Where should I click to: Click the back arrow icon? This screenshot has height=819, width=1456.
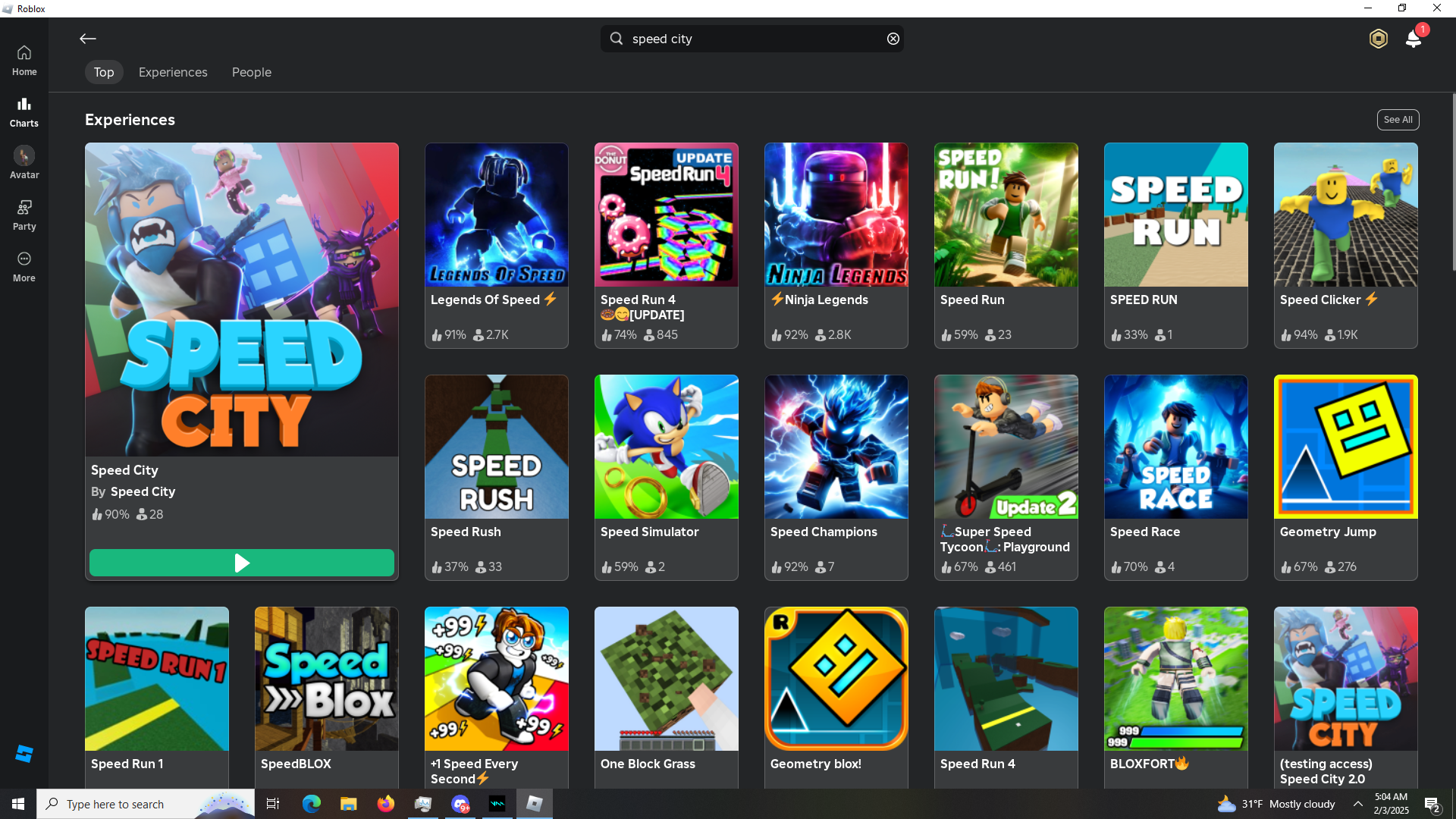point(88,39)
